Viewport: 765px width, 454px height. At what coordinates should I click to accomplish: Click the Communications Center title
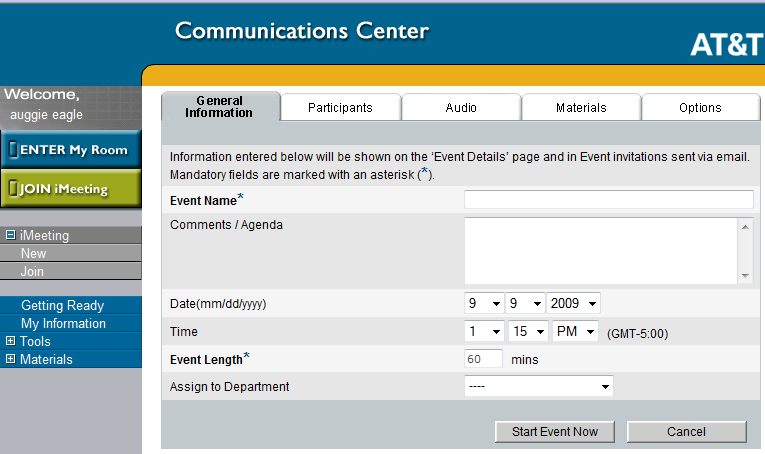coord(302,30)
